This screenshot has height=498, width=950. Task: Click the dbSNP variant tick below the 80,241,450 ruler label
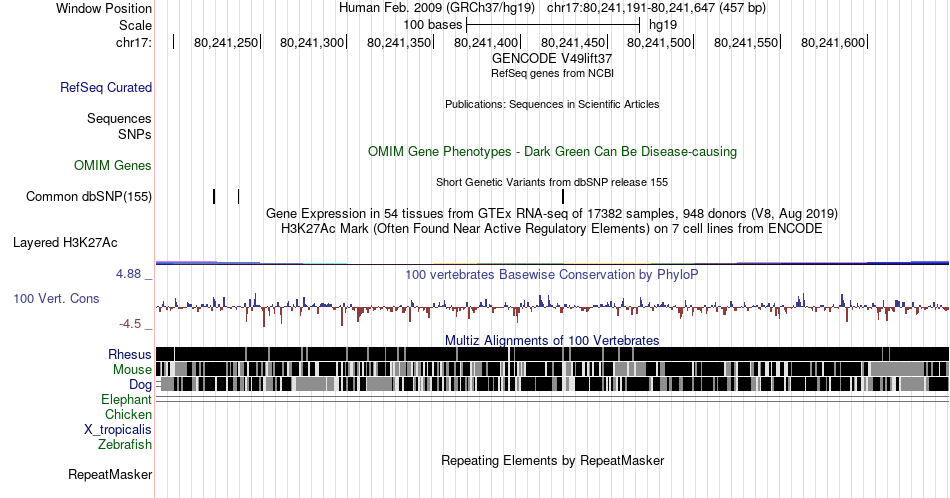click(563, 196)
